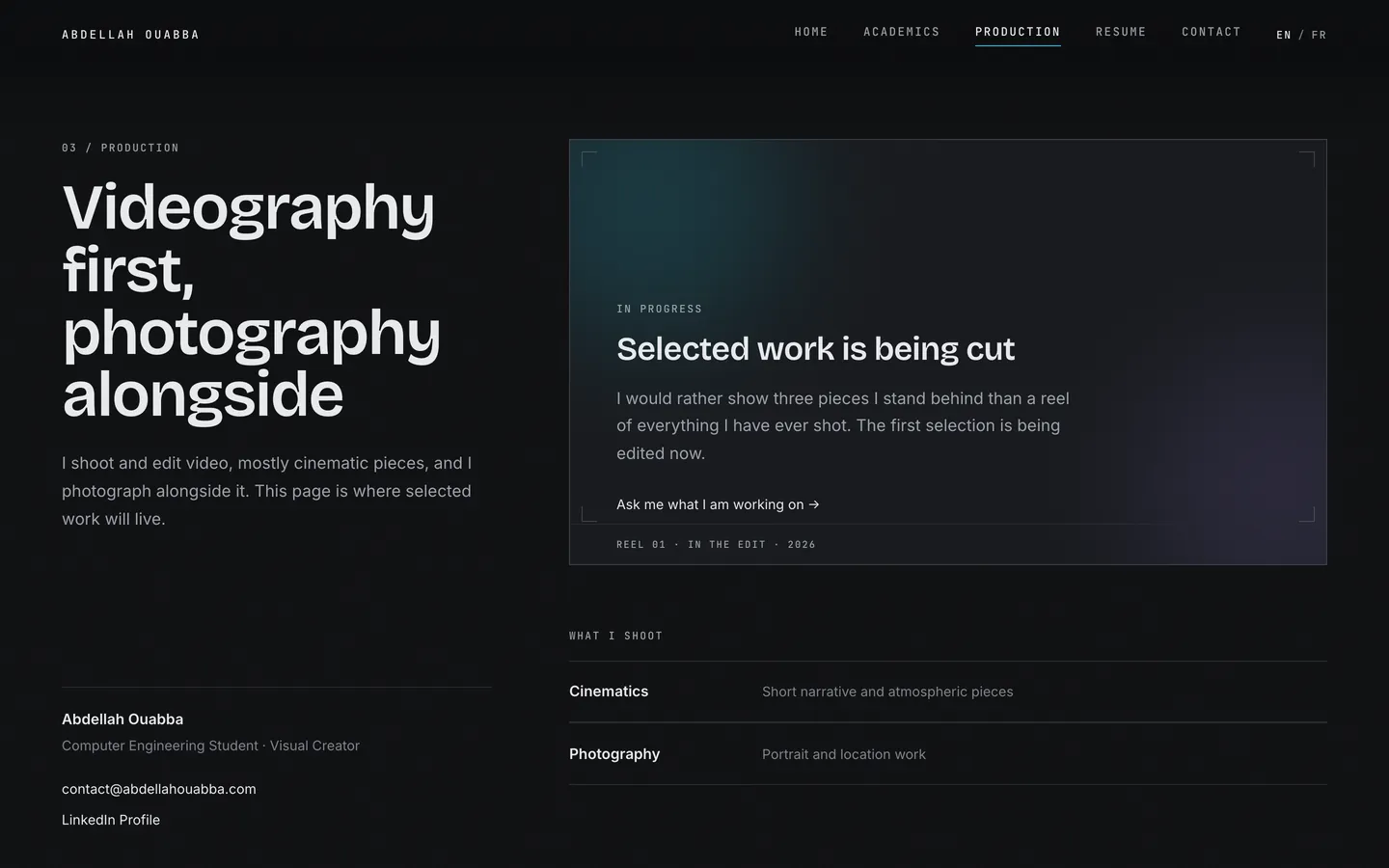Click the 'I would rather show three pieces' paragraph
This screenshot has width=1389, height=868.
click(x=843, y=425)
